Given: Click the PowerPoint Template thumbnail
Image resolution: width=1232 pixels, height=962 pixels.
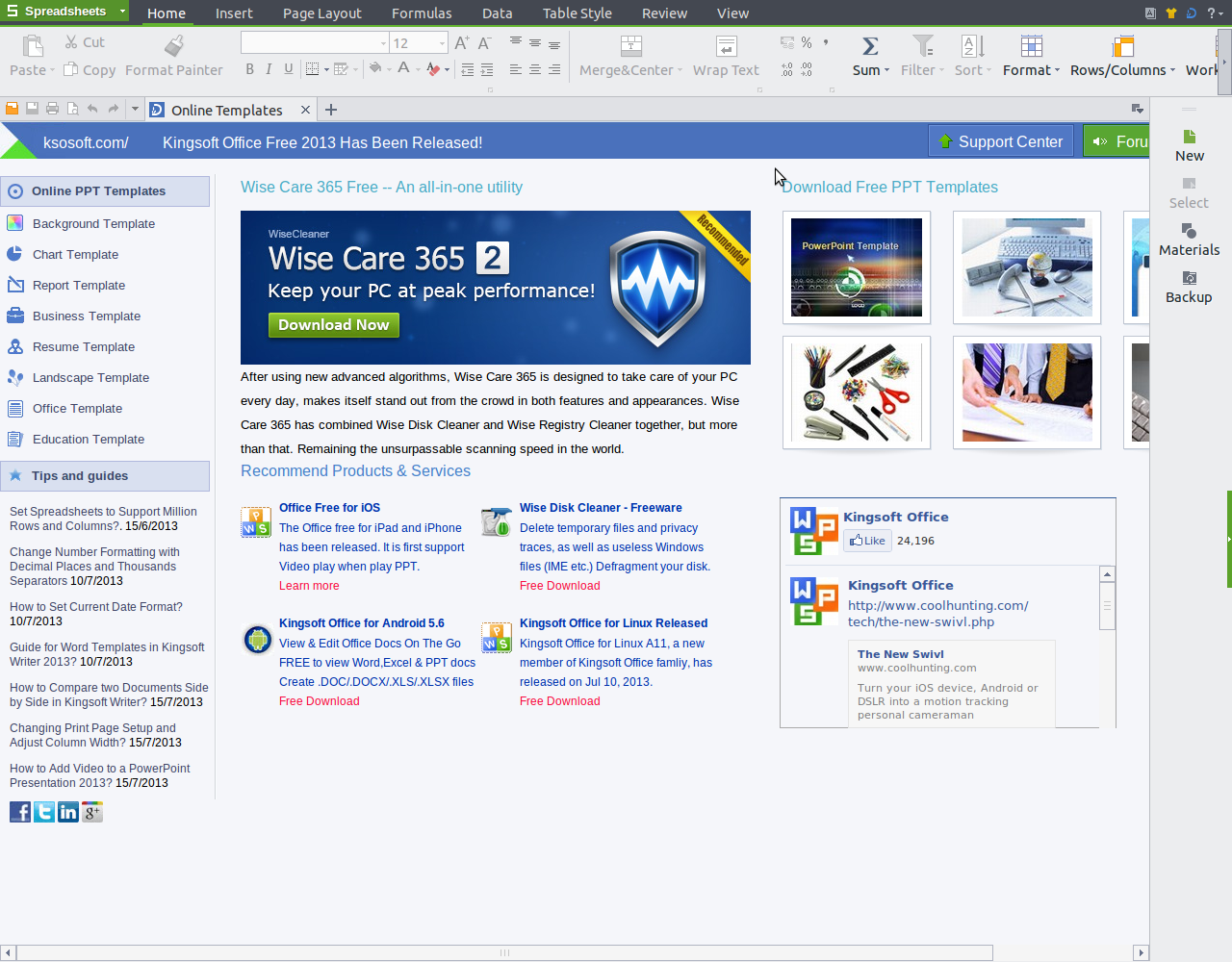Looking at the screenshot, I should 857,267.
